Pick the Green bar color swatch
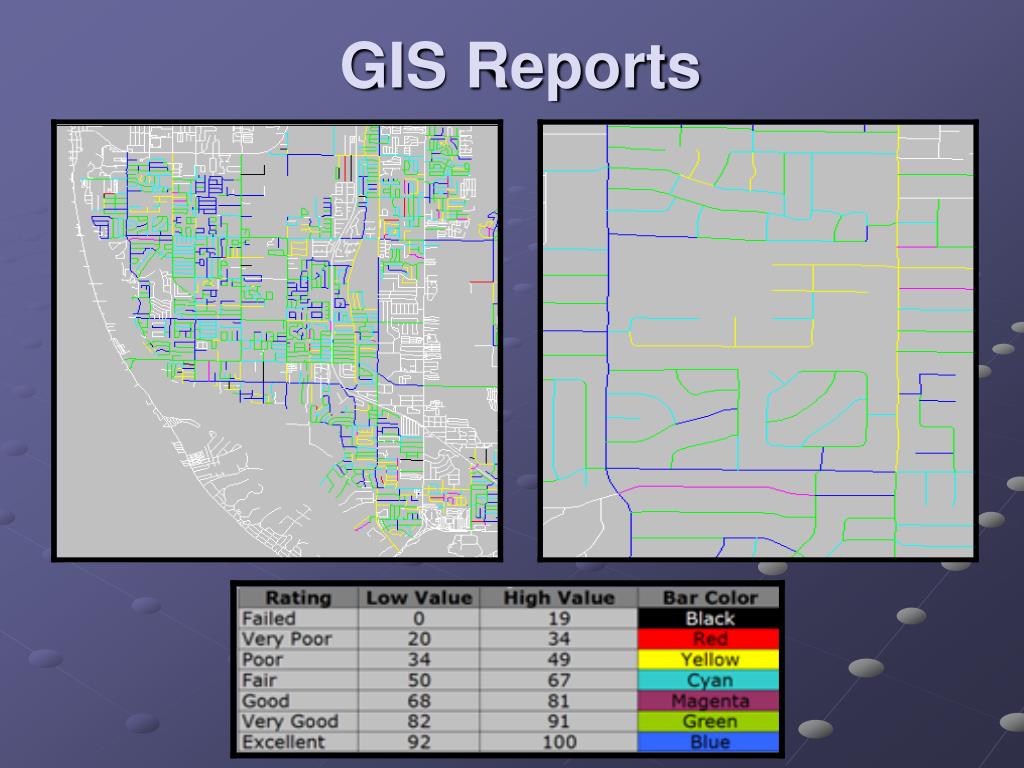1024x768 pixels. [709, 722]
